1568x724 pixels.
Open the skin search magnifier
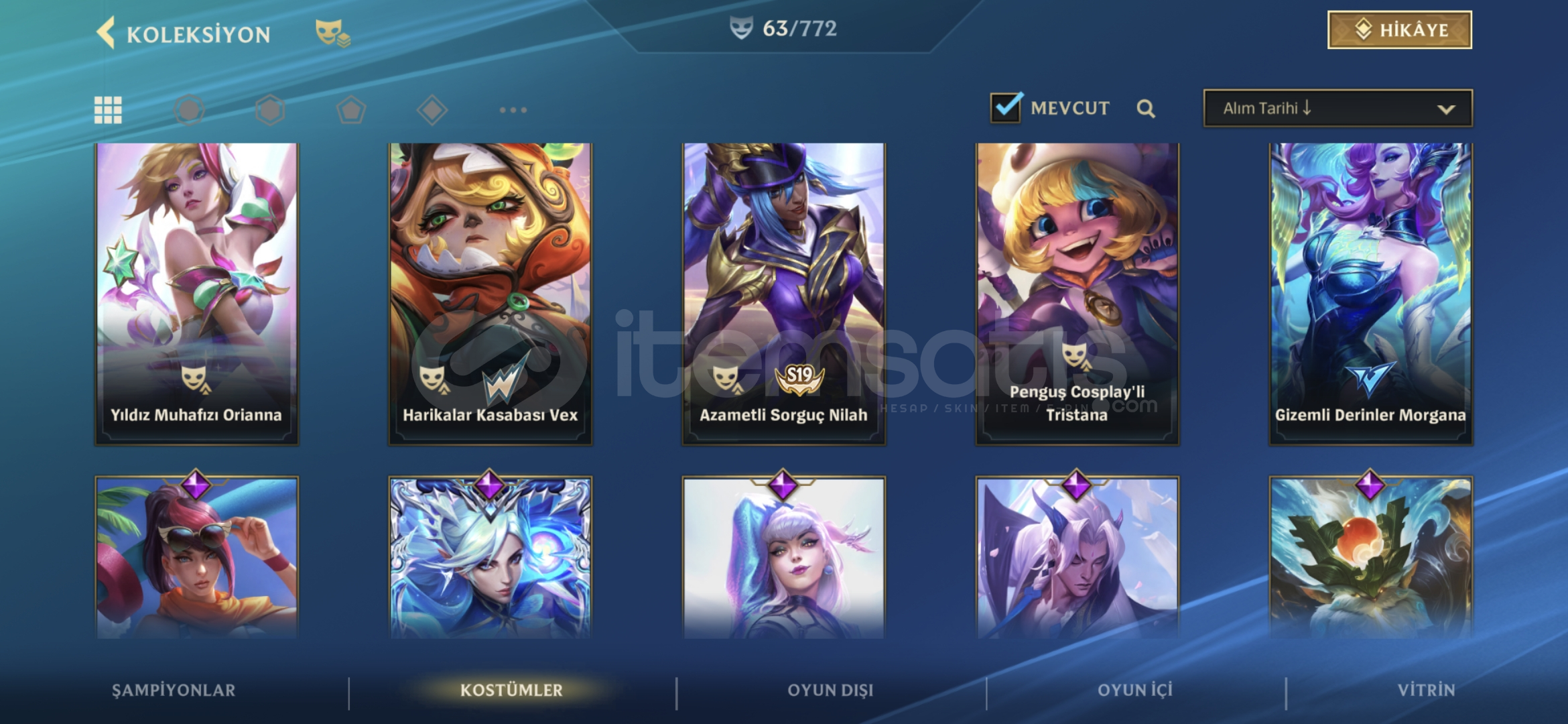tap(1146, 109)
